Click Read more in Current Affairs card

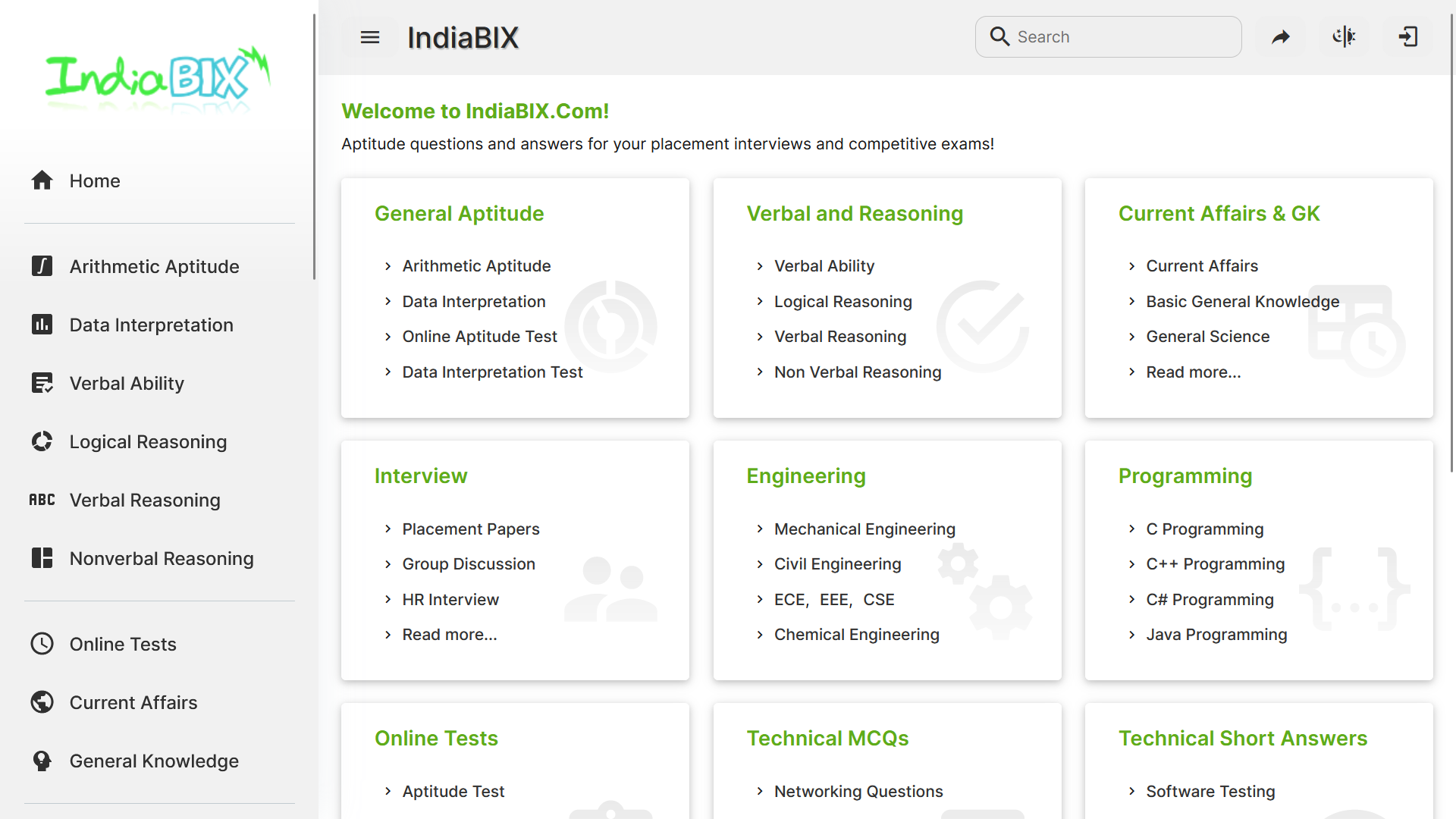[1193, 372]
